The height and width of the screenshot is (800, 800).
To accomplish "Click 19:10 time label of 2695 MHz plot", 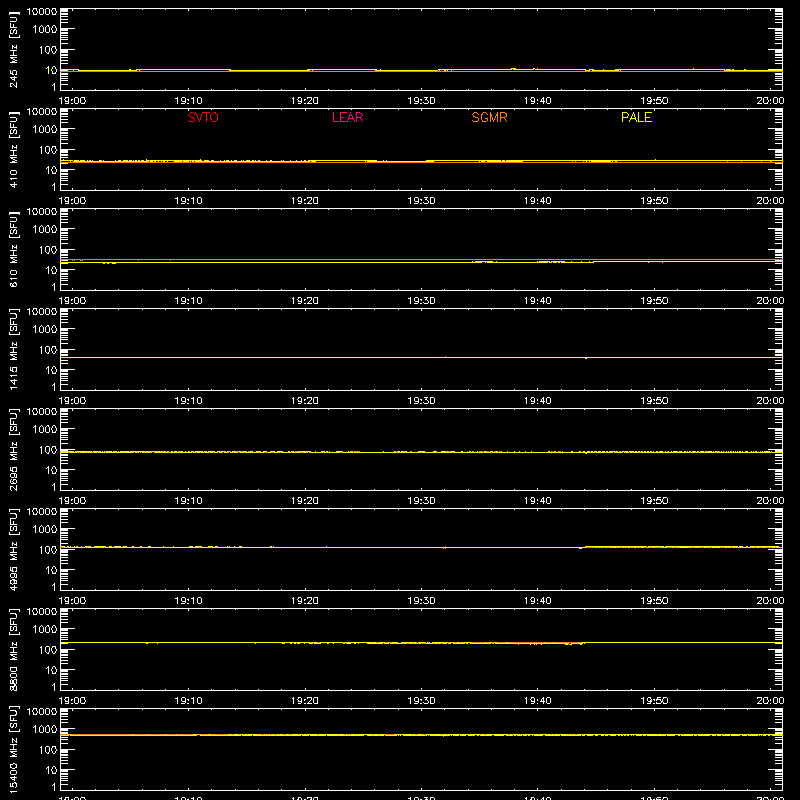I will [x=188, y=501].
